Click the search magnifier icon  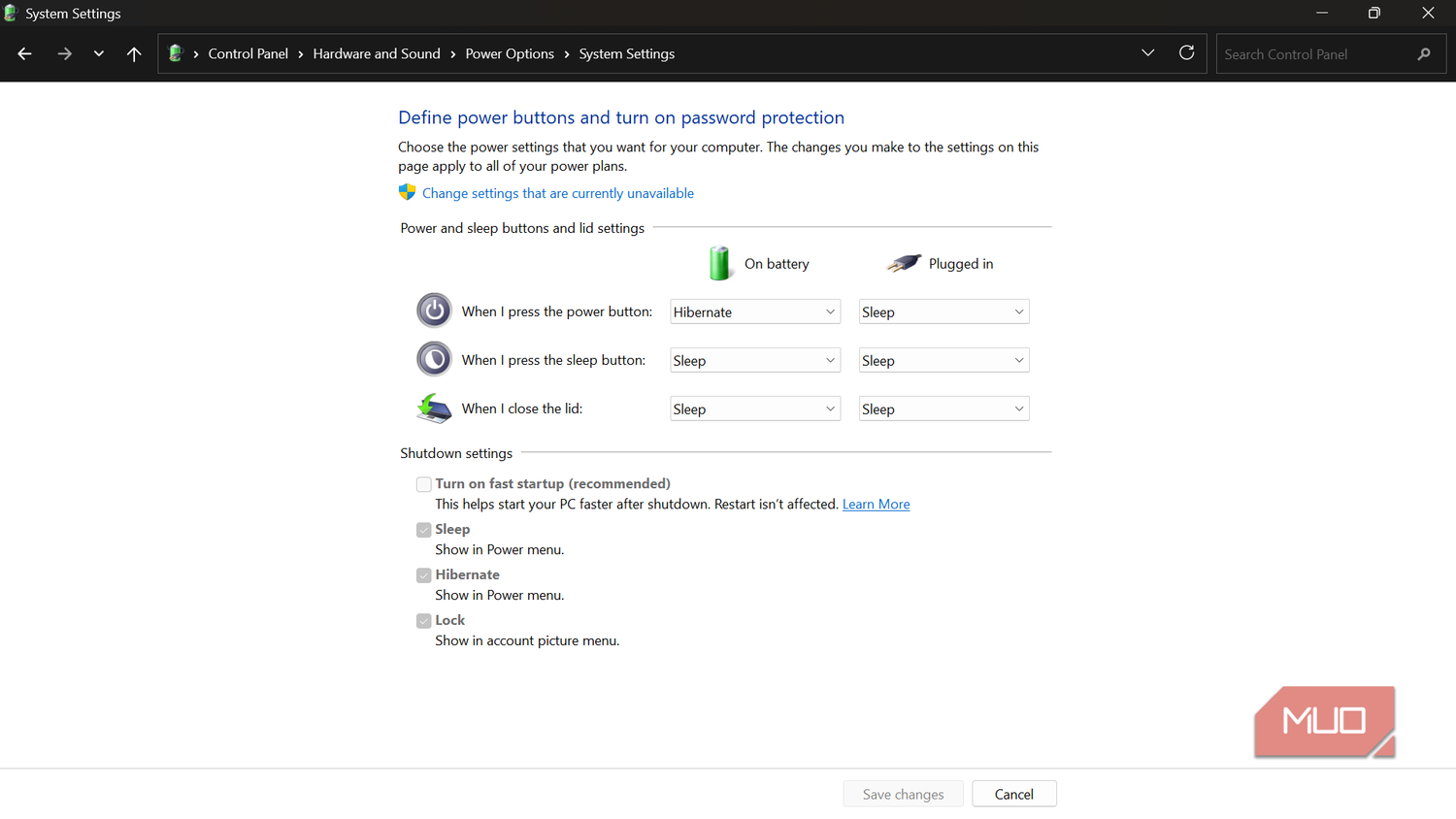[x=1424, y=54]
